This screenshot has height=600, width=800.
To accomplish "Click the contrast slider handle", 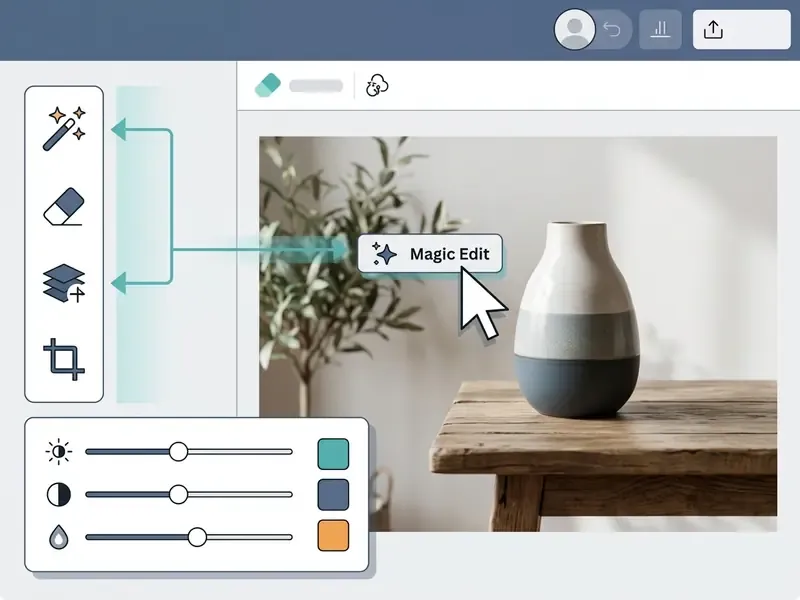I will coord(178,494).
